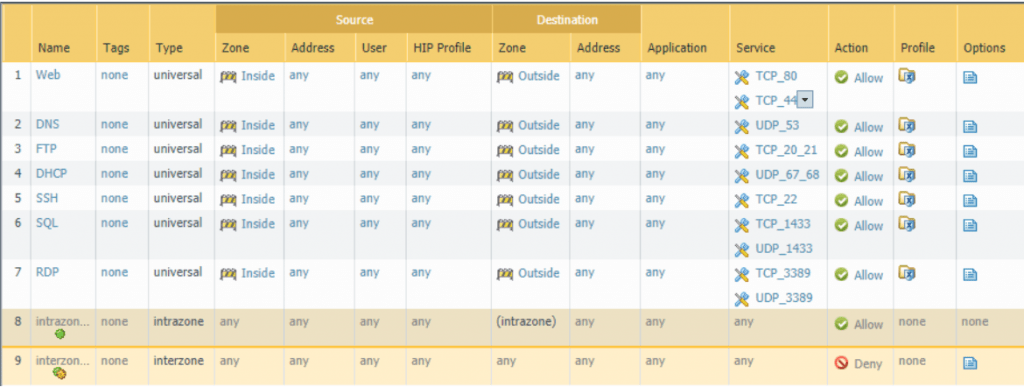Viewport: 1024px width, 387px height.
Task: Click the green gear icon under intrazone rule
Action: pos(60,335)
